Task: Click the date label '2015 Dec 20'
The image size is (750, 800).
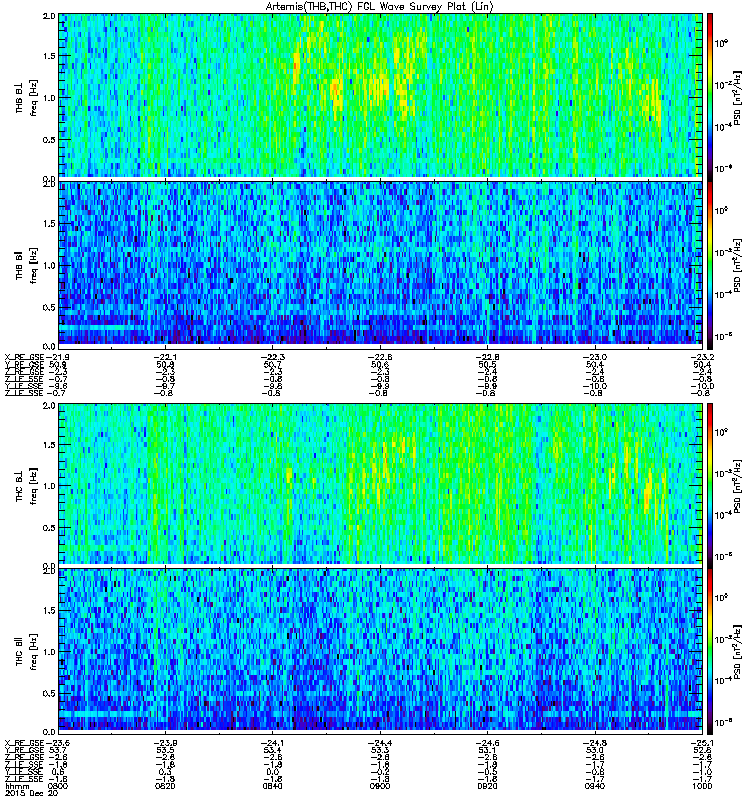Action: (x=32, y=793)
